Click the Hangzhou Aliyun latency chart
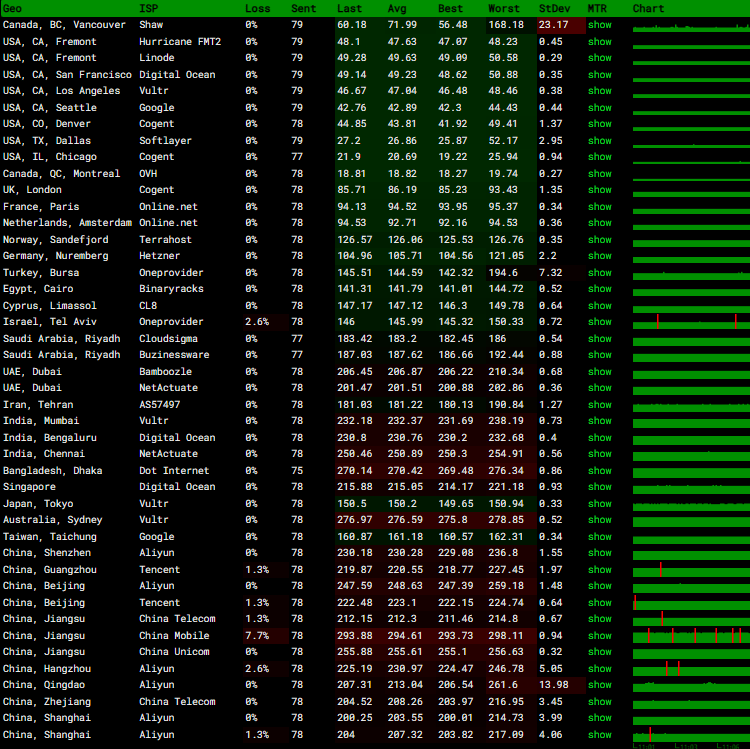The height and width of the screenshot is (749, 750). (691, 669)
